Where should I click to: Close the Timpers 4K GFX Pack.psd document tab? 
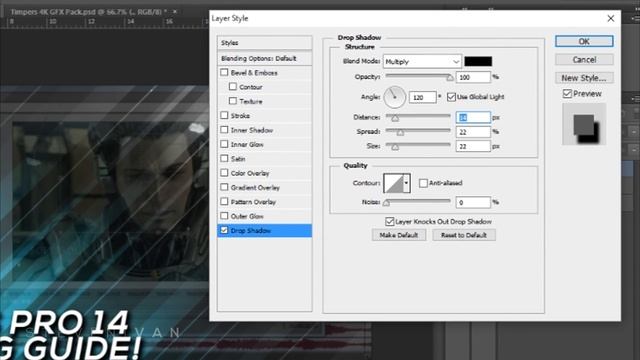click(x=175, y=12)
